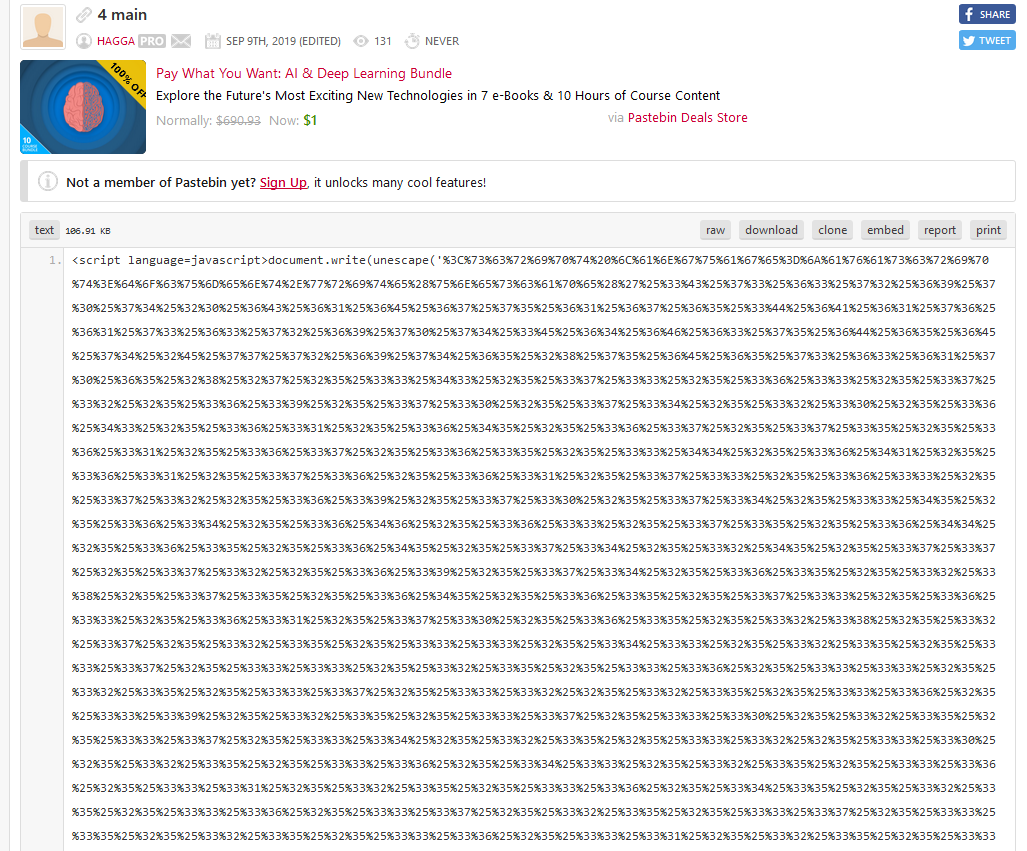This screenshot has height=851, width=1027.
Task: Click the first code line starting '<script language=javascript>'
Action: (531, 260)
